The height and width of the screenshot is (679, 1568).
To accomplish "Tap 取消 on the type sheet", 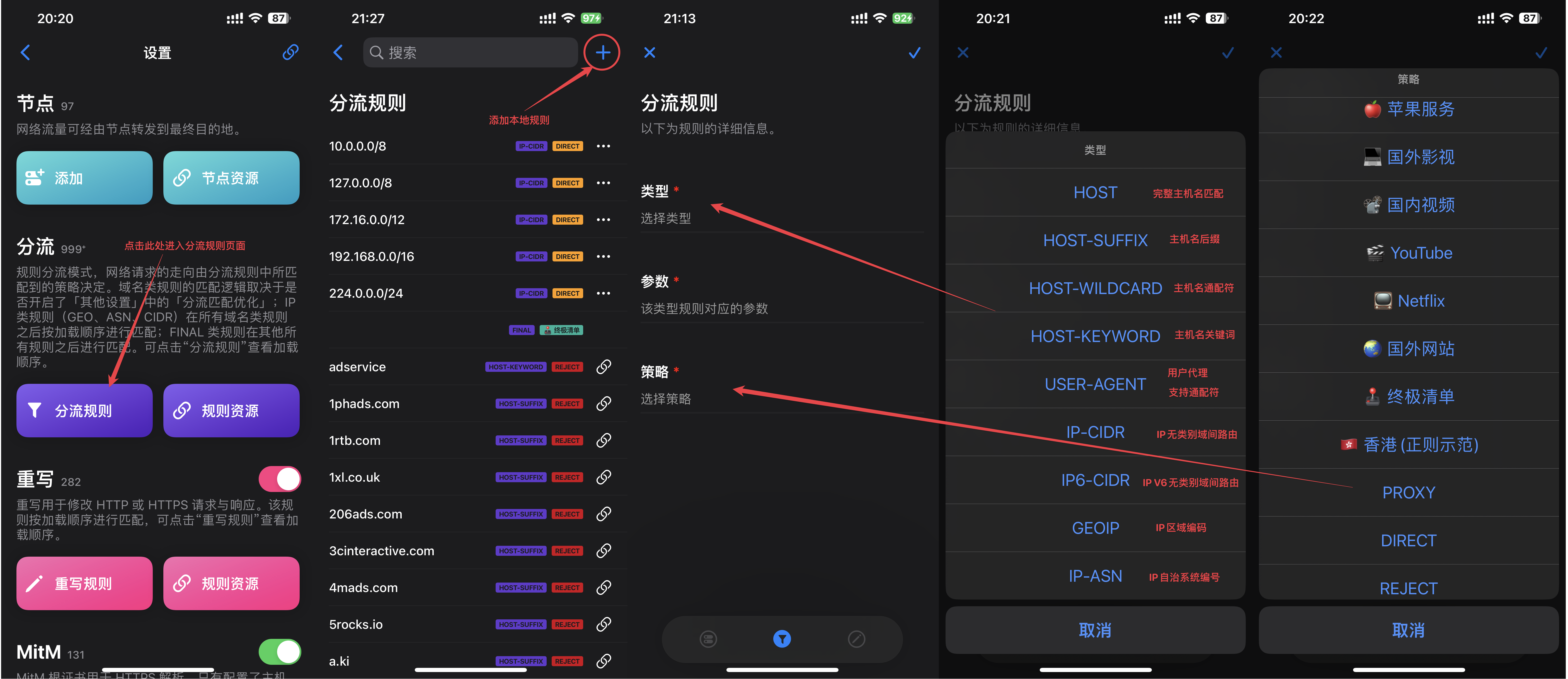I will coord(1095,630).
